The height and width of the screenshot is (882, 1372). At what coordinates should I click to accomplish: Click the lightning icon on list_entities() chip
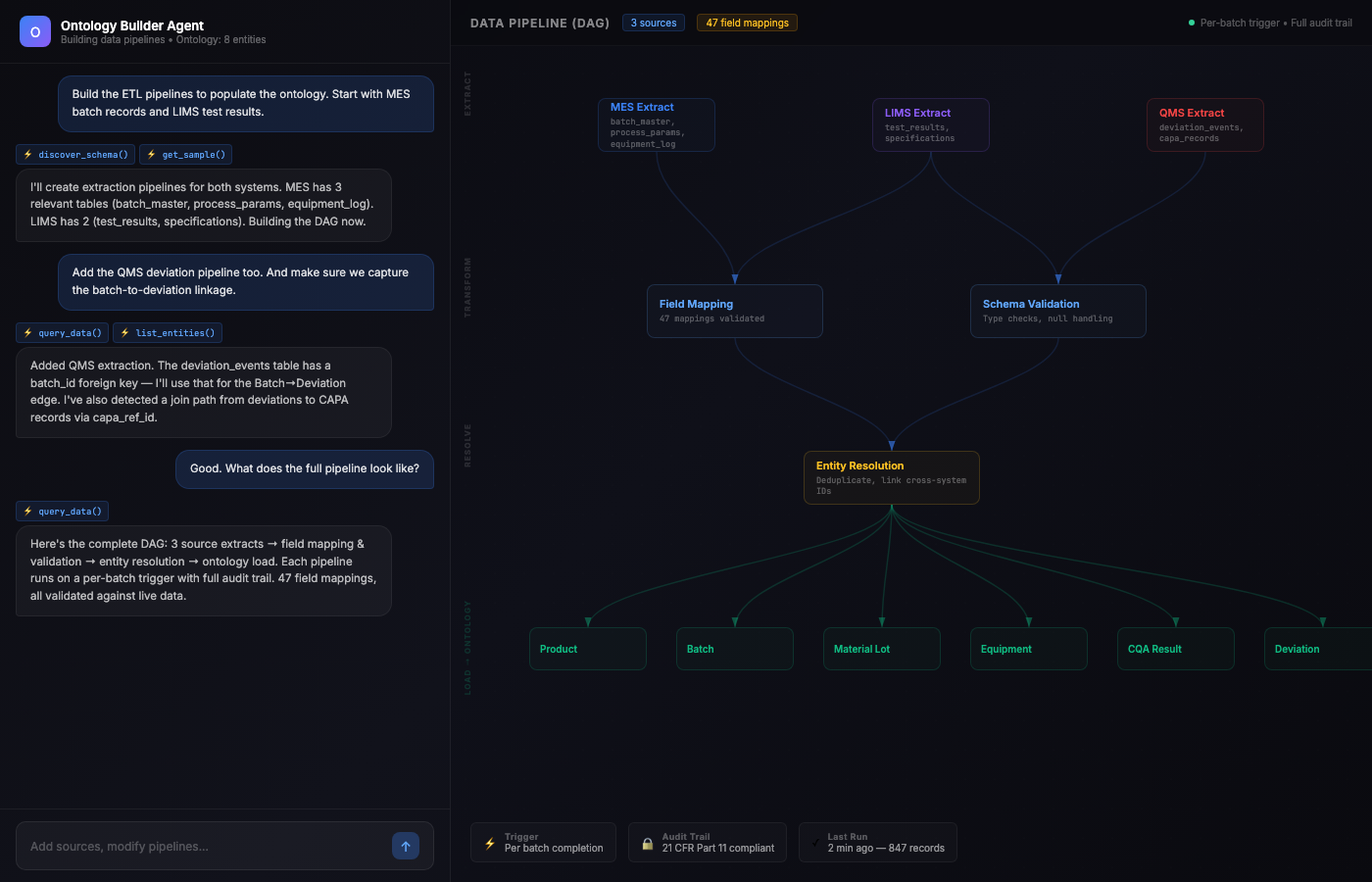tap(125, 333)
